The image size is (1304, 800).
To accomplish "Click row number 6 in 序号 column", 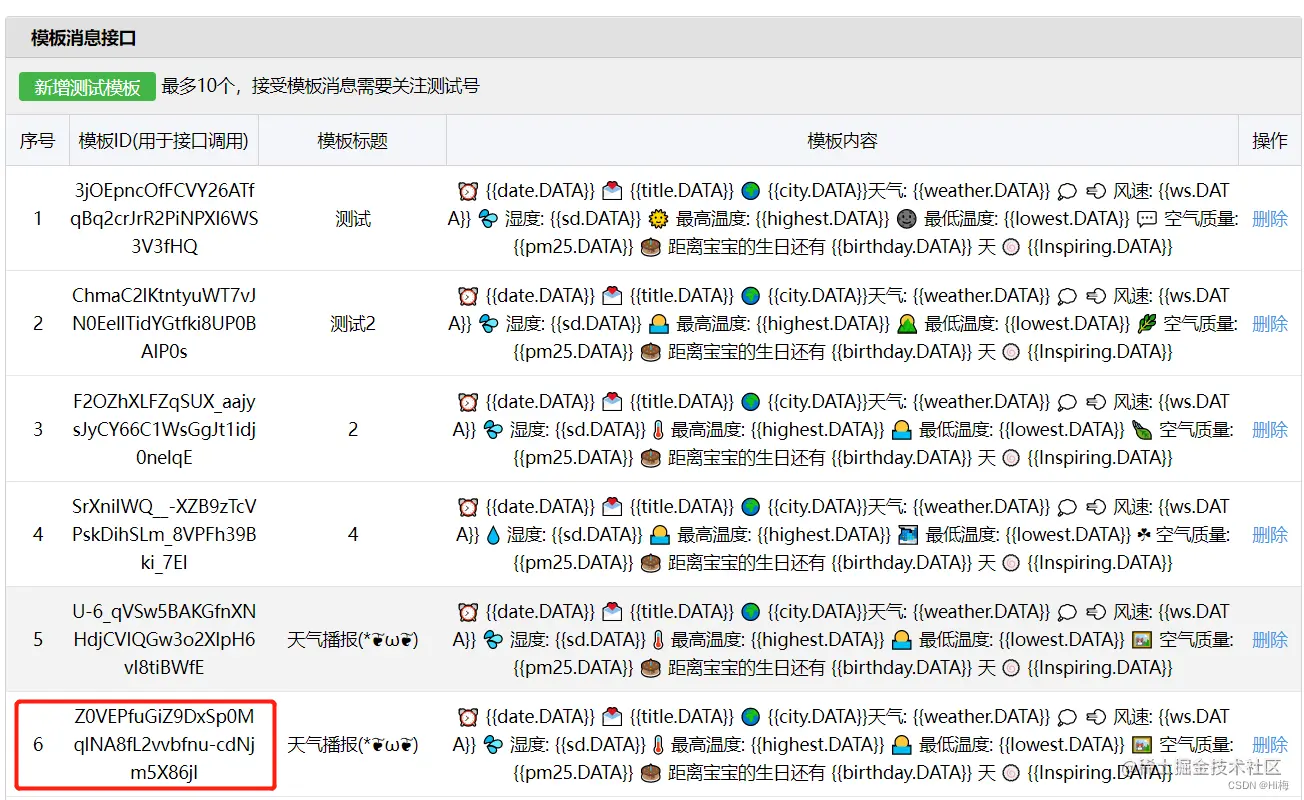I will (x=38, y=745).
